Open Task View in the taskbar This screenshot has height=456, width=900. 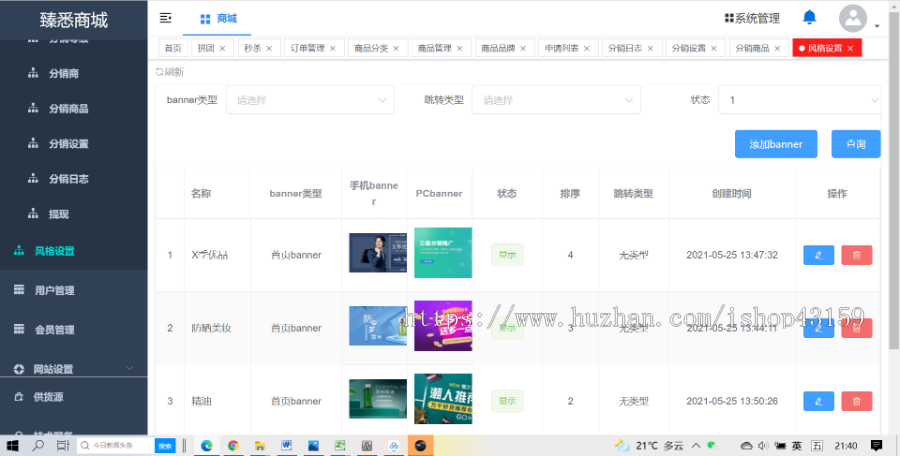pos(63,445)
